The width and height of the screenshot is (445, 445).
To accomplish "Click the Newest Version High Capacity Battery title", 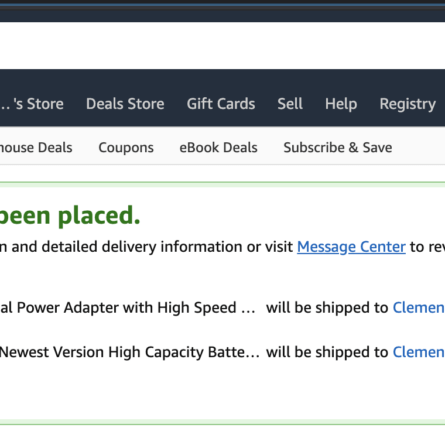I will [130, 352].
